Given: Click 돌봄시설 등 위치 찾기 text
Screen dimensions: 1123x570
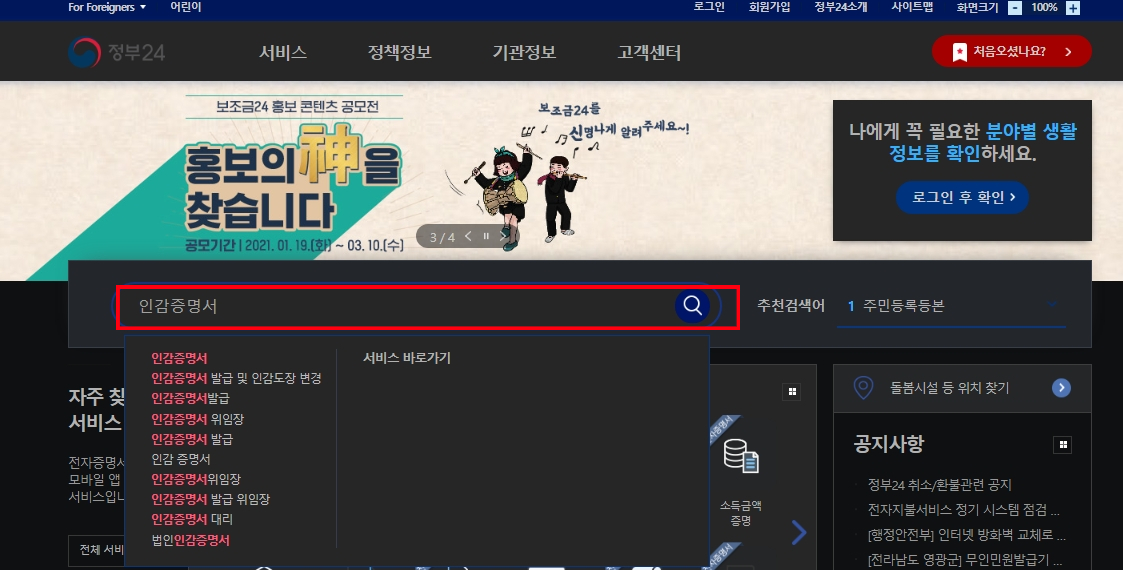Looking at the screenshot, I should [949, 388].
